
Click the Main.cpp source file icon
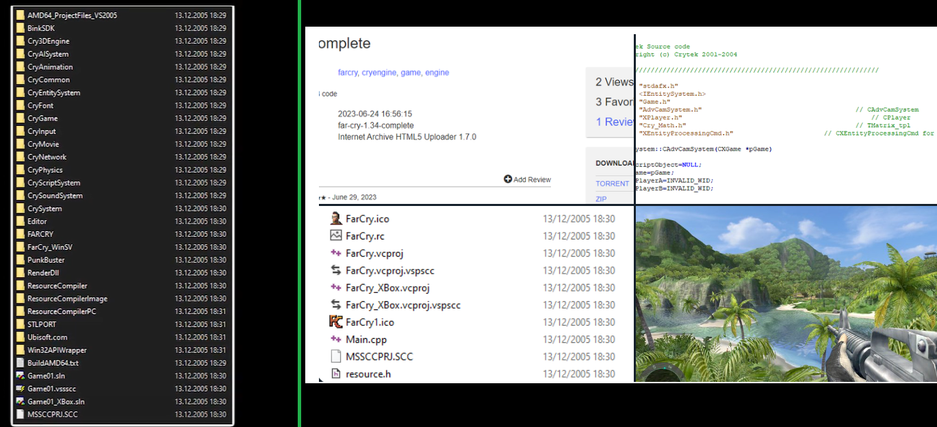tap(335, 339)
